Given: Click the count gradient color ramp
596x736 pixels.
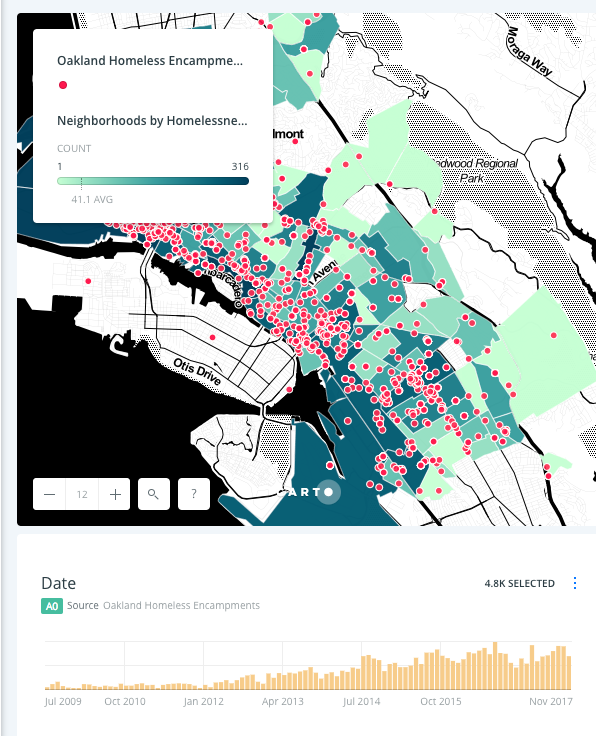Looking at the screenshot, I should click(153, 181).
